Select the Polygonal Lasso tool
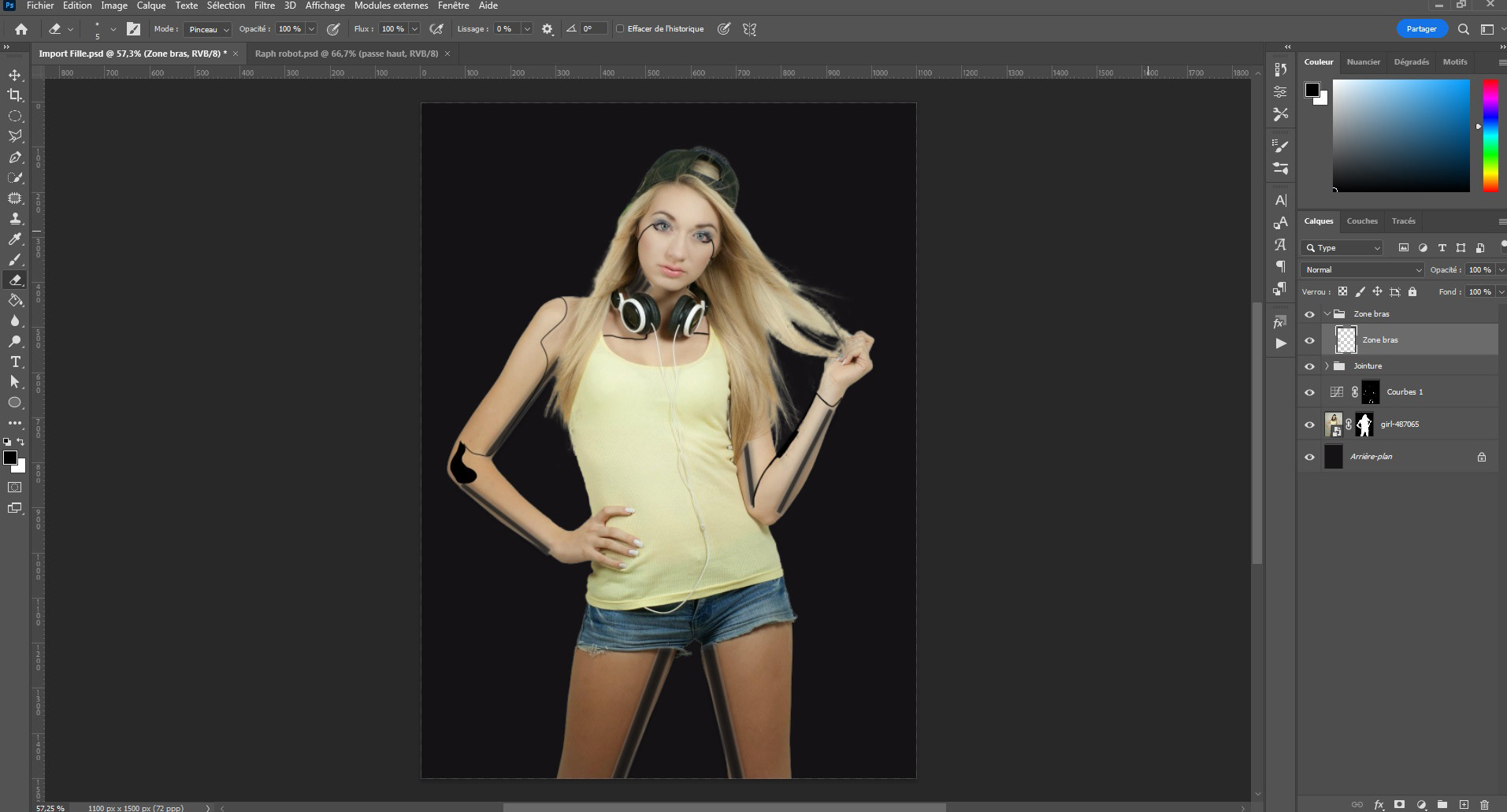Image resolution: width=1507 pixels, height=812 pixels. tap(15, 136)
